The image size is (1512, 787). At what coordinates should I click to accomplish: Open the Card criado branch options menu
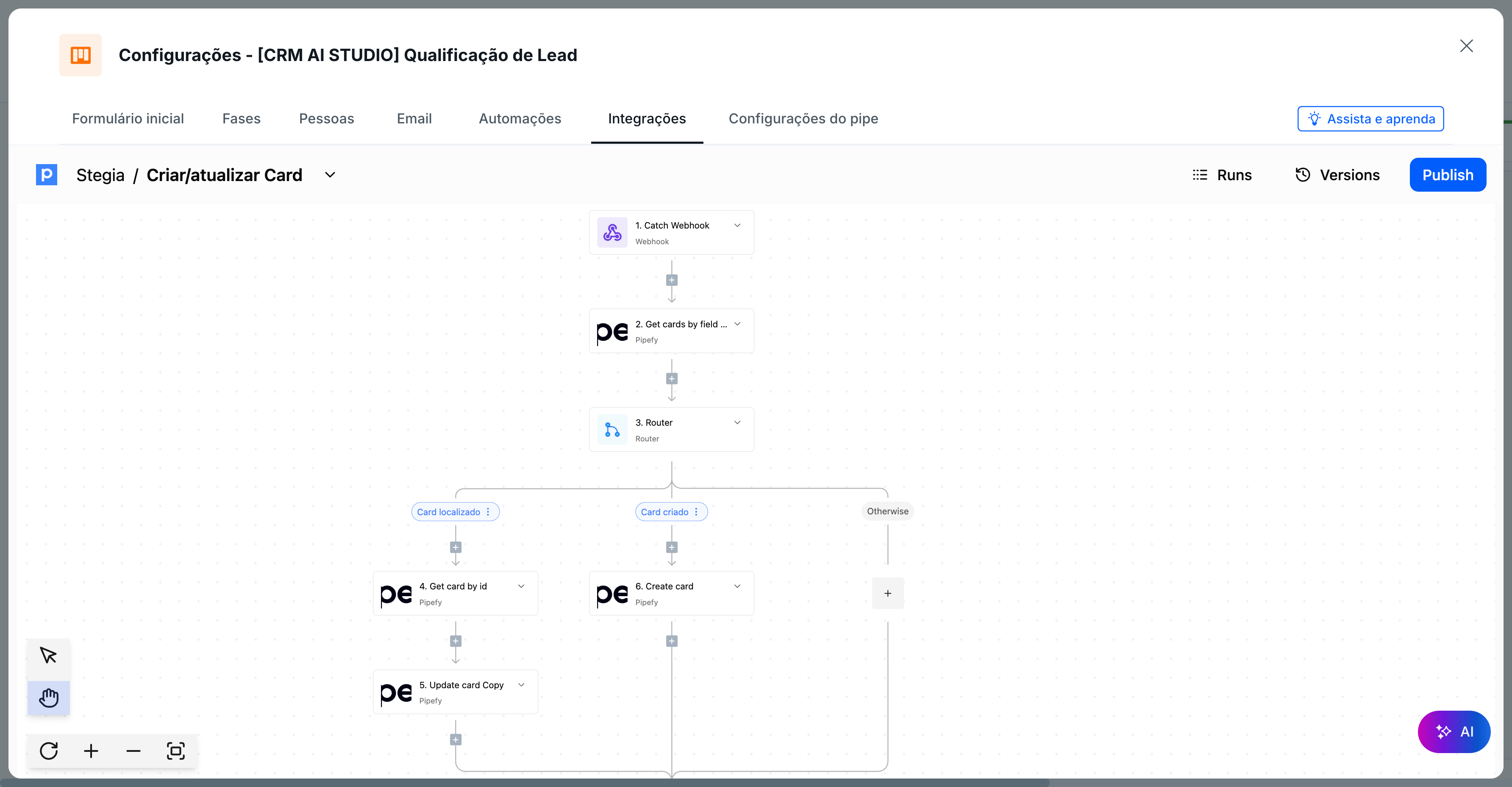(x=696, y=512)
